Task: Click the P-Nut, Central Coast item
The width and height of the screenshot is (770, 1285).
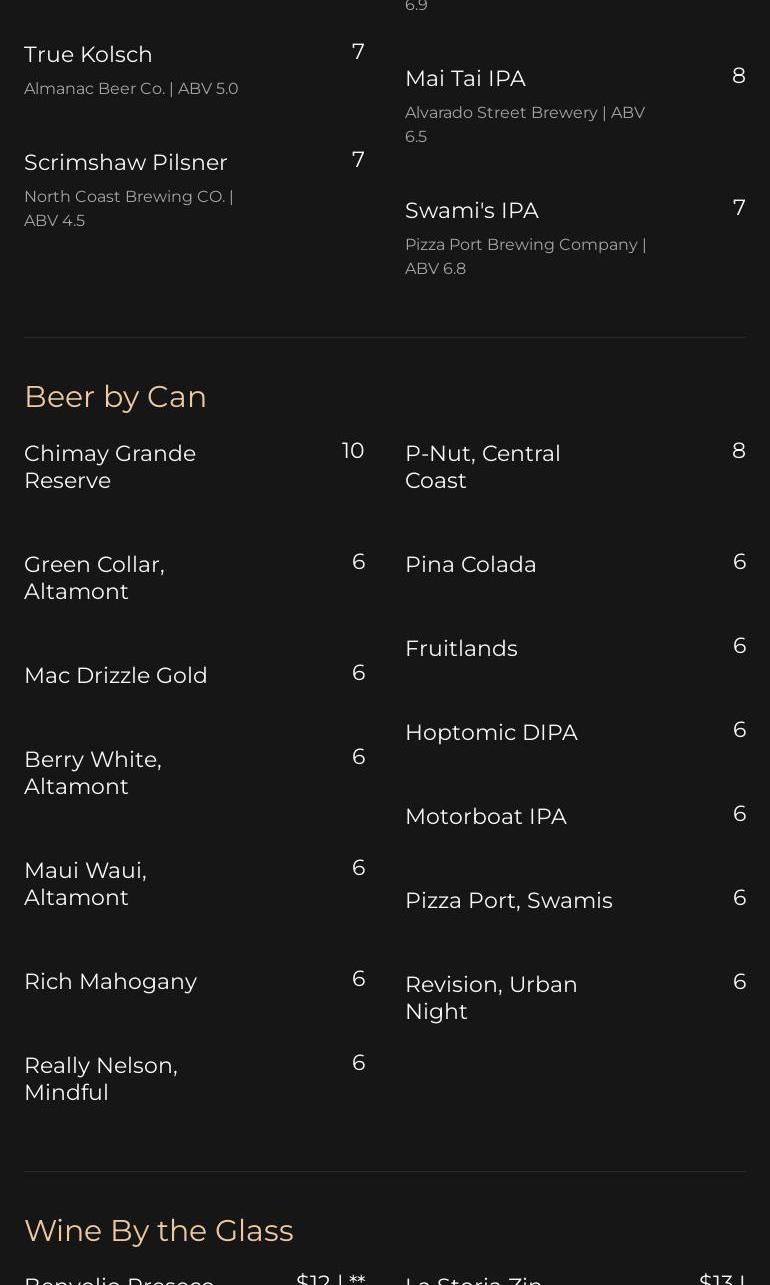Action: tap(483, 467)
